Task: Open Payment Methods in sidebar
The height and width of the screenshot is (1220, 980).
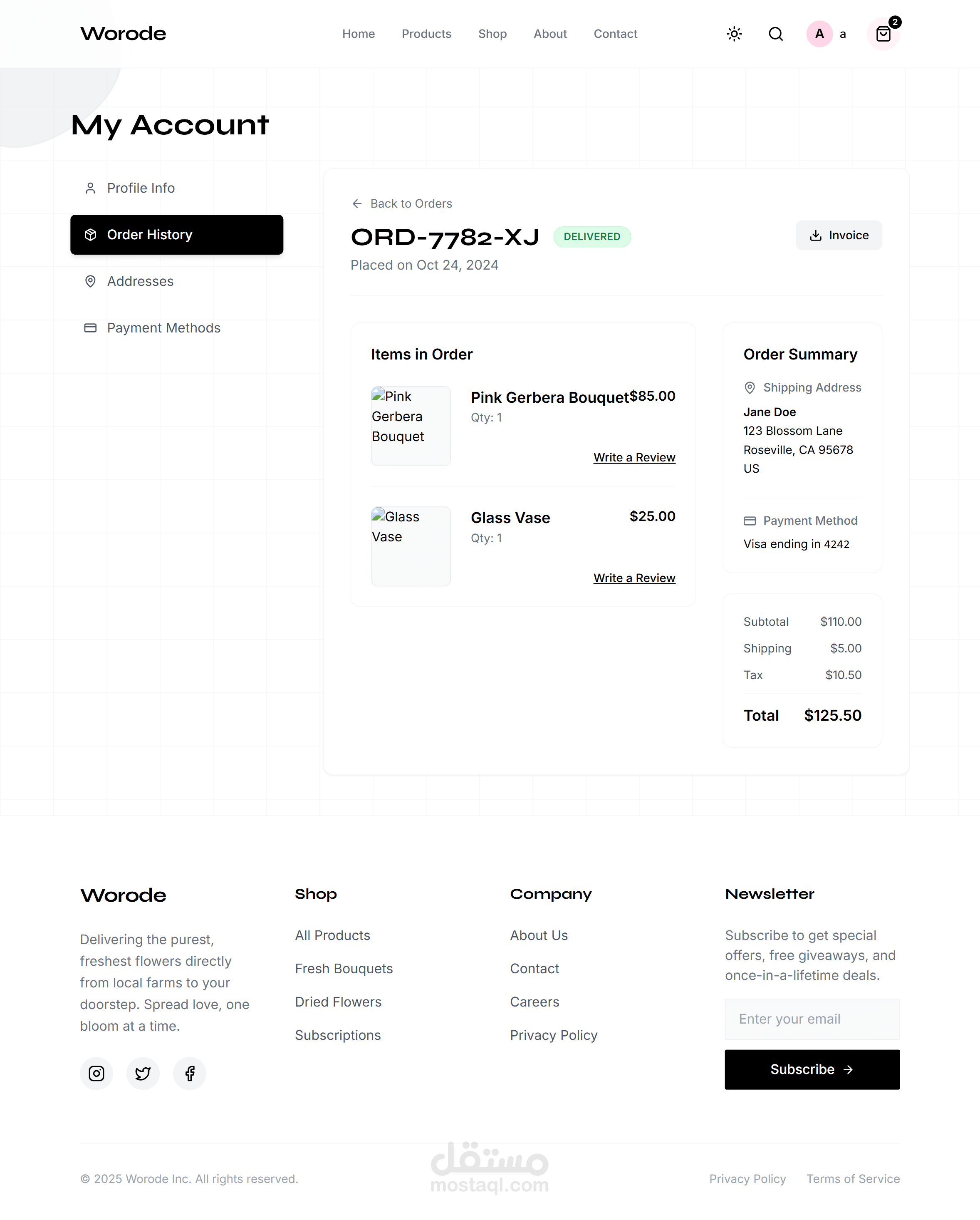Action: click(x=163, y=328)
